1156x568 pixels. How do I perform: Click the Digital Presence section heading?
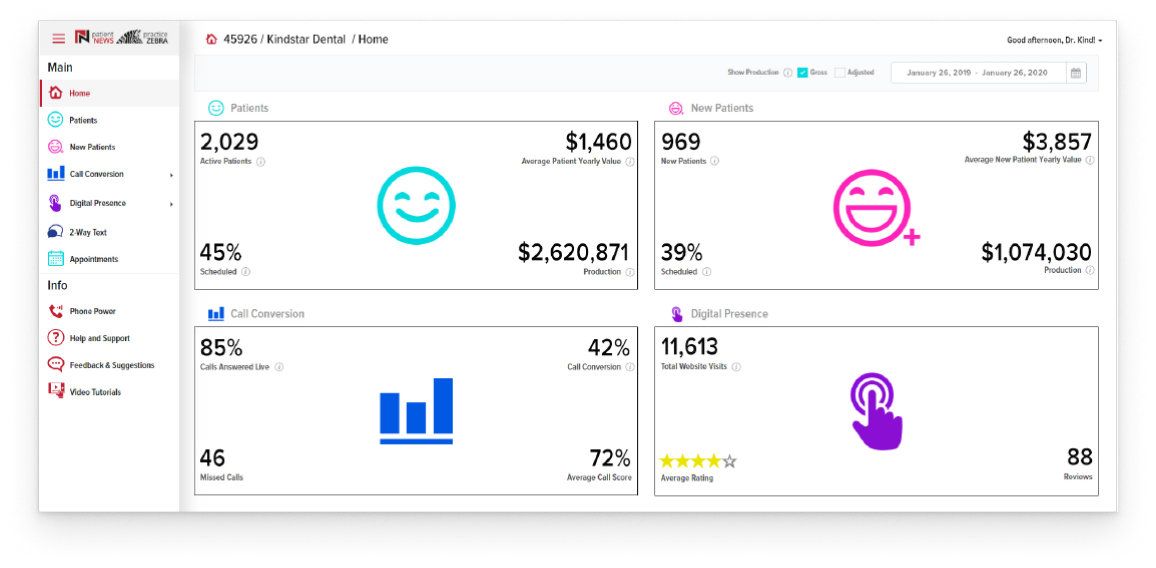[x=729, y=314]
